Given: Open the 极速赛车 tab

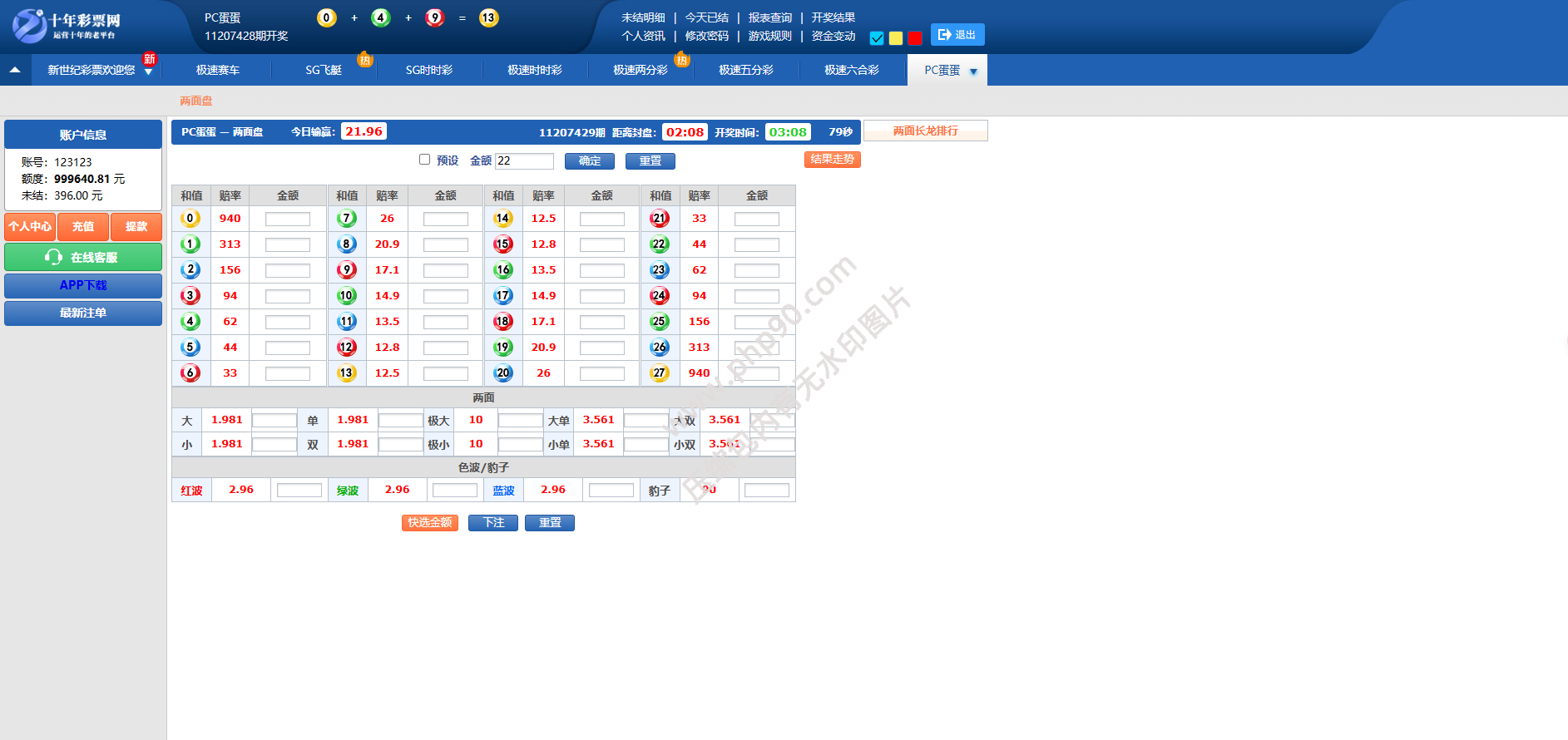Looking at the screenshot, I should click(x=217, y=70).
